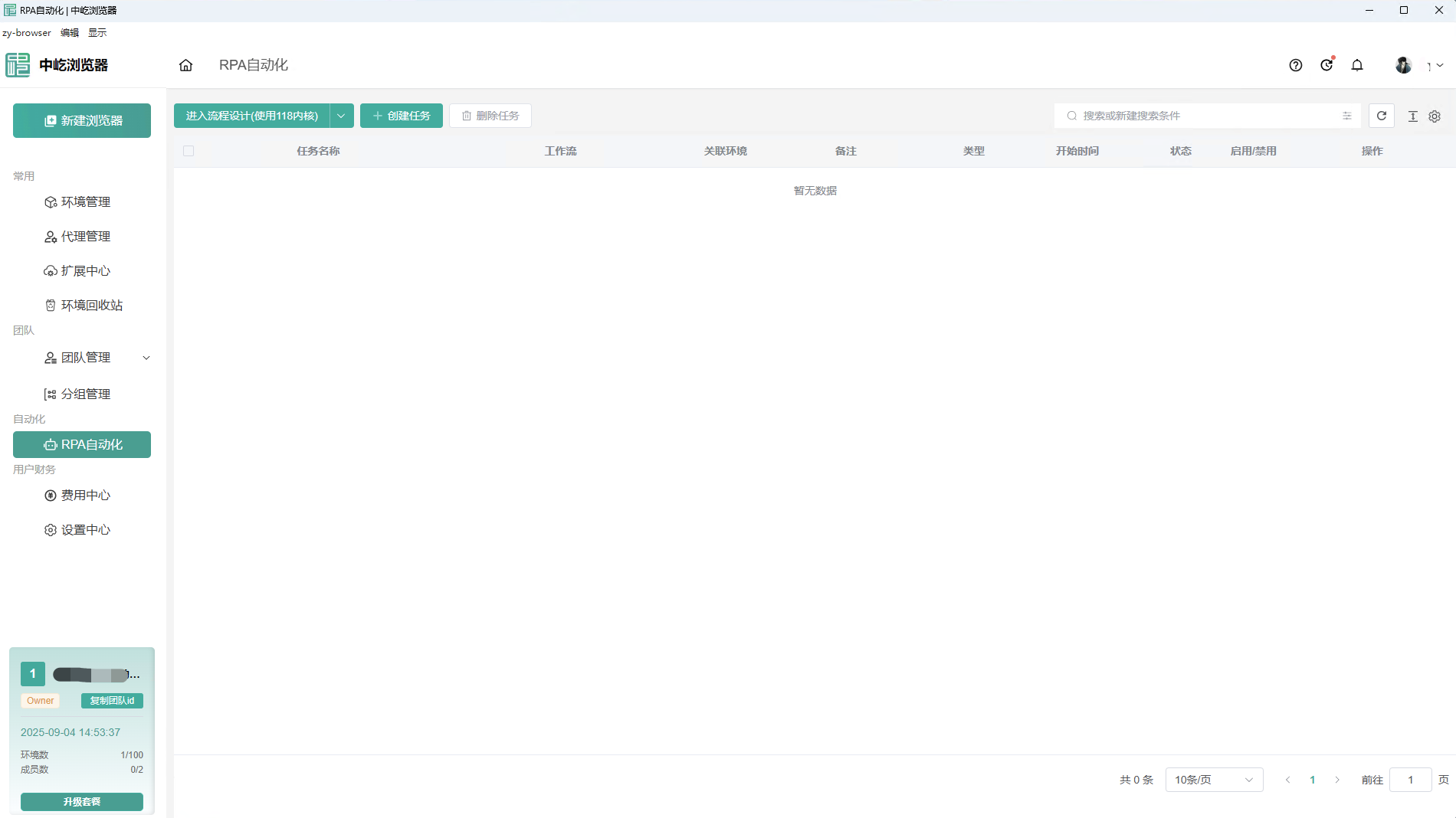Open the 显示 menu
The height and width of the screenshot is (818, 1456).
97,33
